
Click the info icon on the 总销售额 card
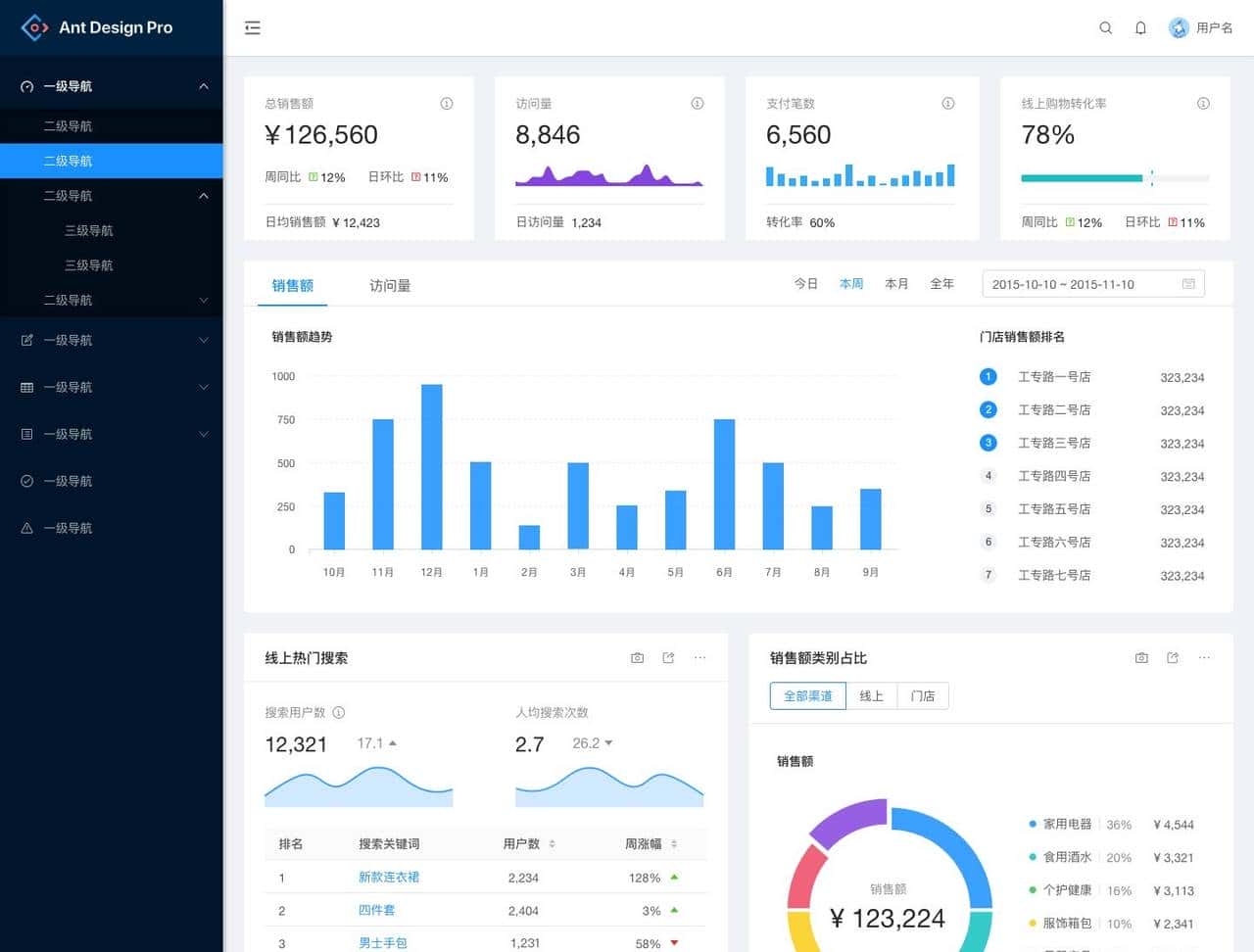click(x=446, y=103)
